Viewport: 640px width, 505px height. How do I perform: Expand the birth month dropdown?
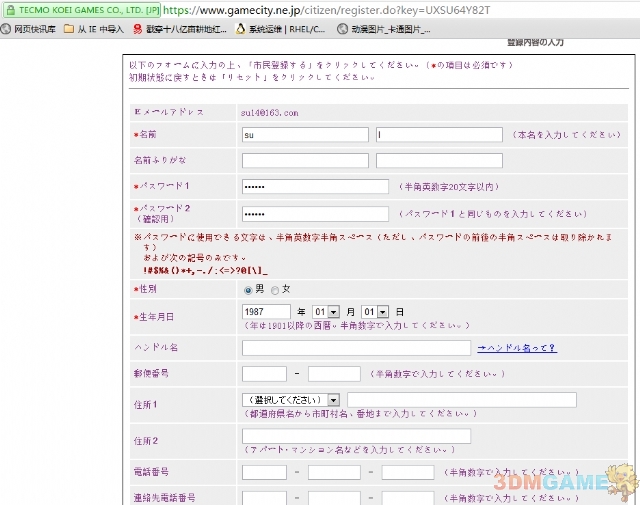[x=326, y=312]
